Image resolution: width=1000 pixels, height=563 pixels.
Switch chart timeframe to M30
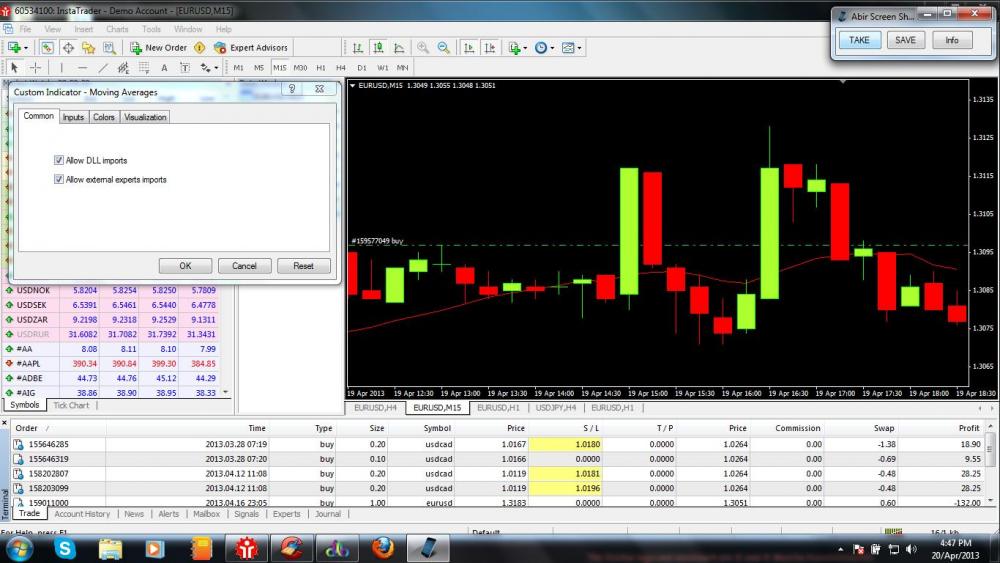pos(300,68)
